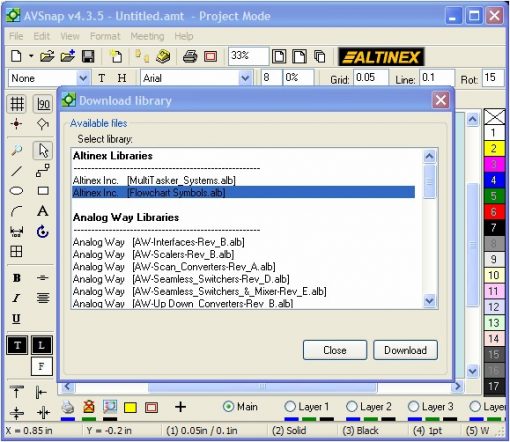Screen dimensions: 510x442
Task: Click the rotate tool icon
Action: tap(43, 231)
